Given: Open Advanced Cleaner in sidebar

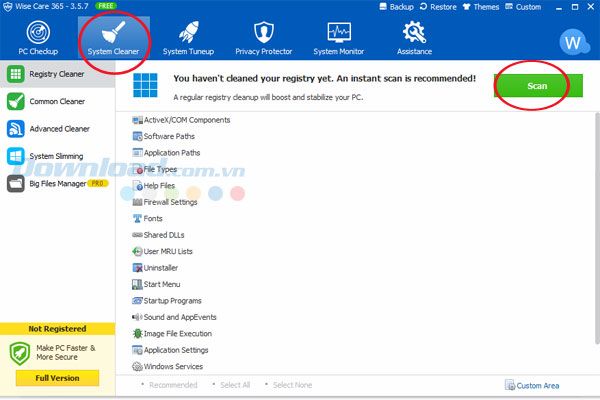Looking at the screenshot, I should tap(57, 129).
